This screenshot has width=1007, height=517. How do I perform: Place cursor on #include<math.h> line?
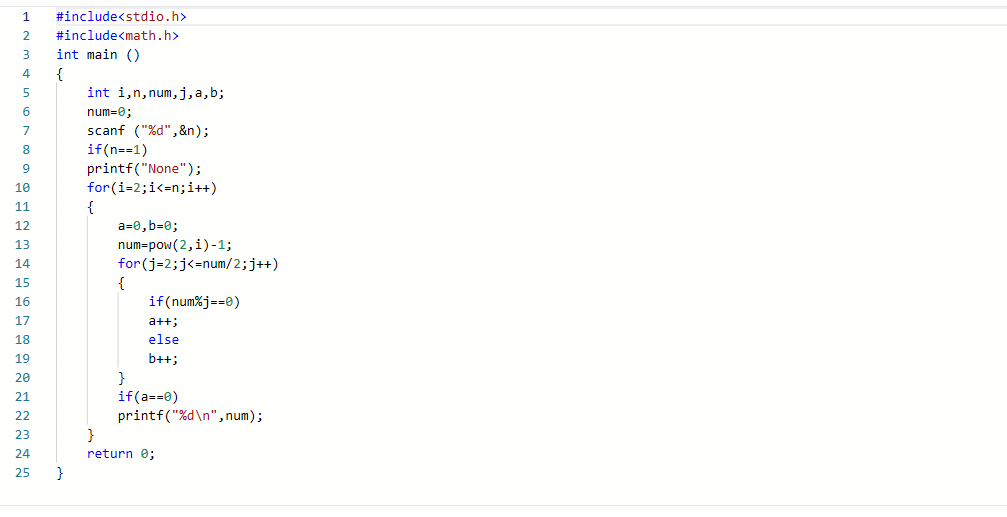[117, 36]
